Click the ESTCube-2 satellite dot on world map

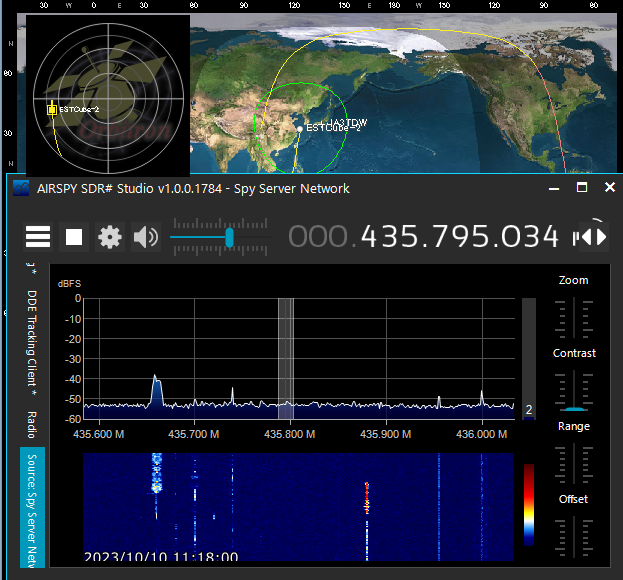pos(300,129)
